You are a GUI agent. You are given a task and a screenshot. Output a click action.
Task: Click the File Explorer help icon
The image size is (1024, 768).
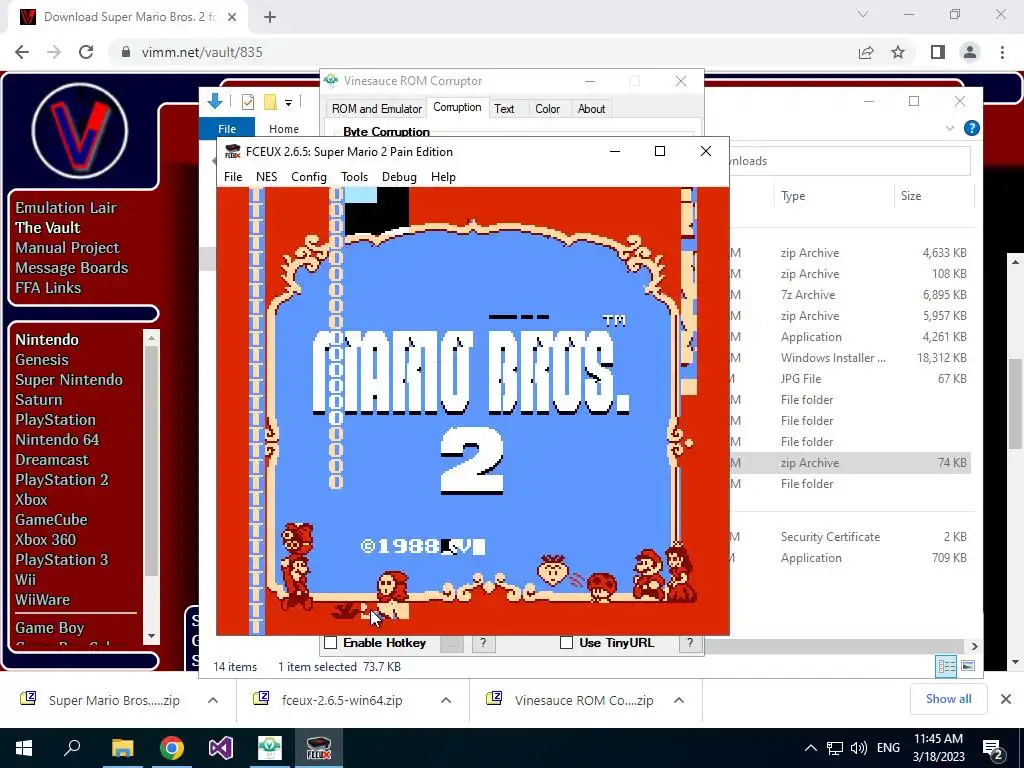tap(971, 128)
